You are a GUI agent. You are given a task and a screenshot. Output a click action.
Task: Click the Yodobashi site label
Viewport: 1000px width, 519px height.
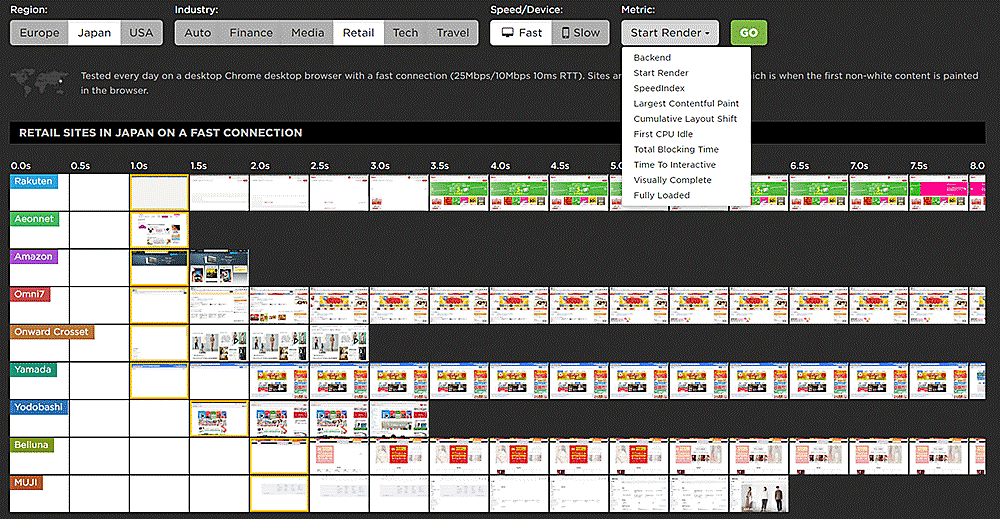coord(40,407)
